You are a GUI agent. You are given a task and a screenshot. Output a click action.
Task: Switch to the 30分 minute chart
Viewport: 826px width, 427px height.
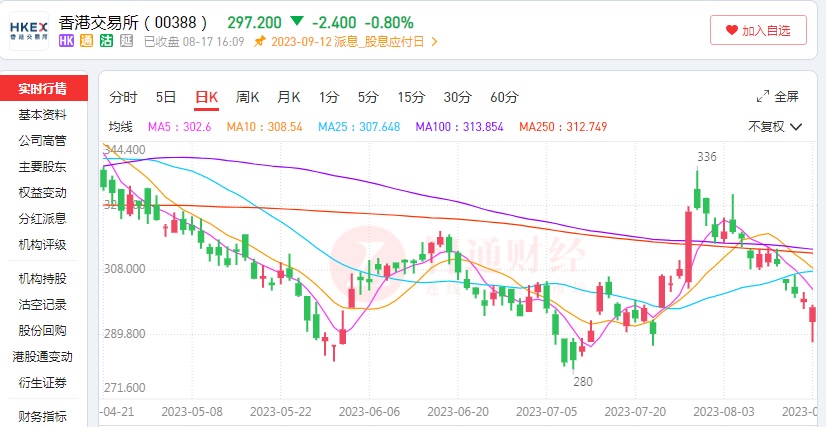[x=457, y=97]
